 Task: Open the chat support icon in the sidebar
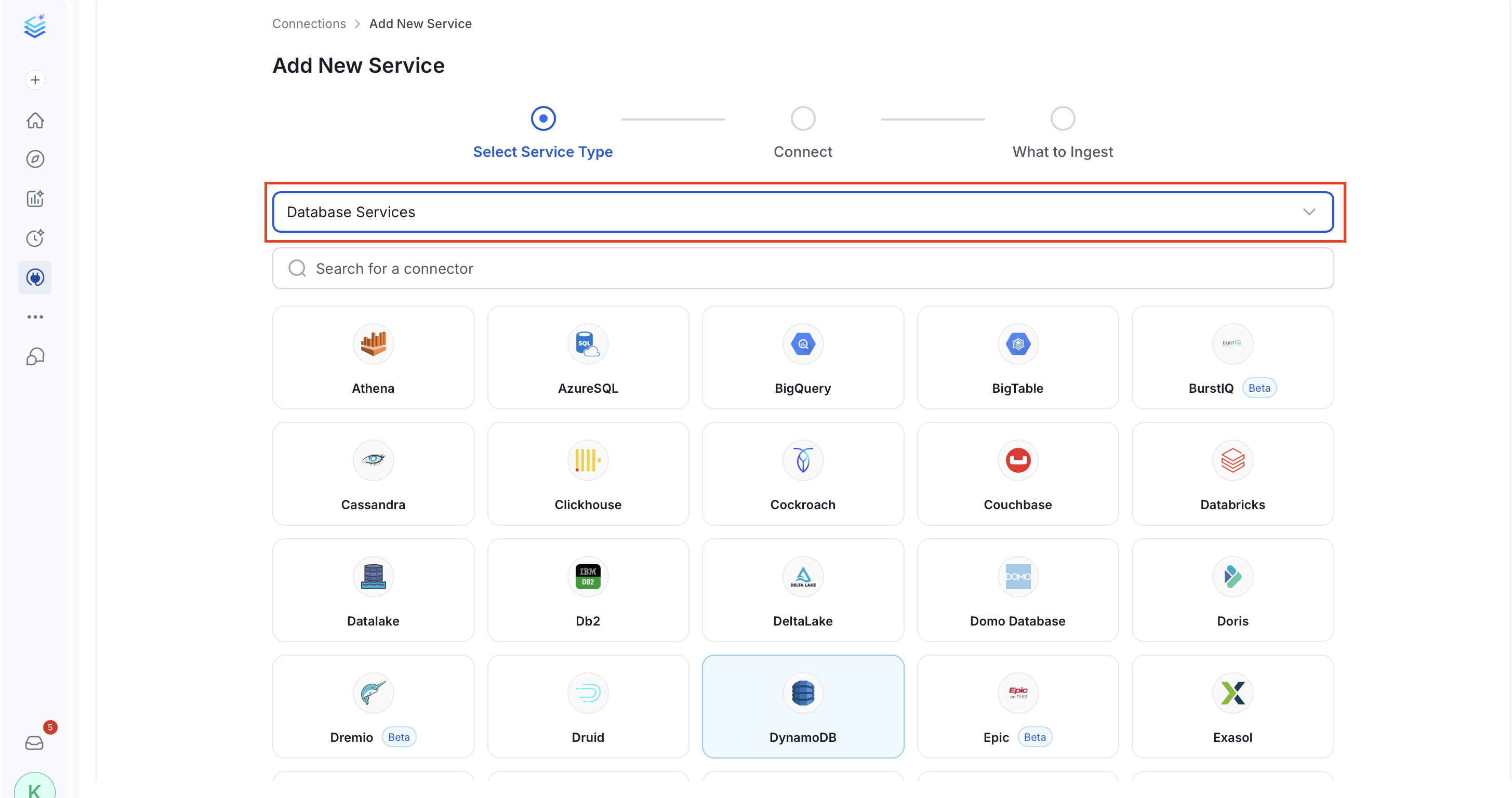pos(35,357)
